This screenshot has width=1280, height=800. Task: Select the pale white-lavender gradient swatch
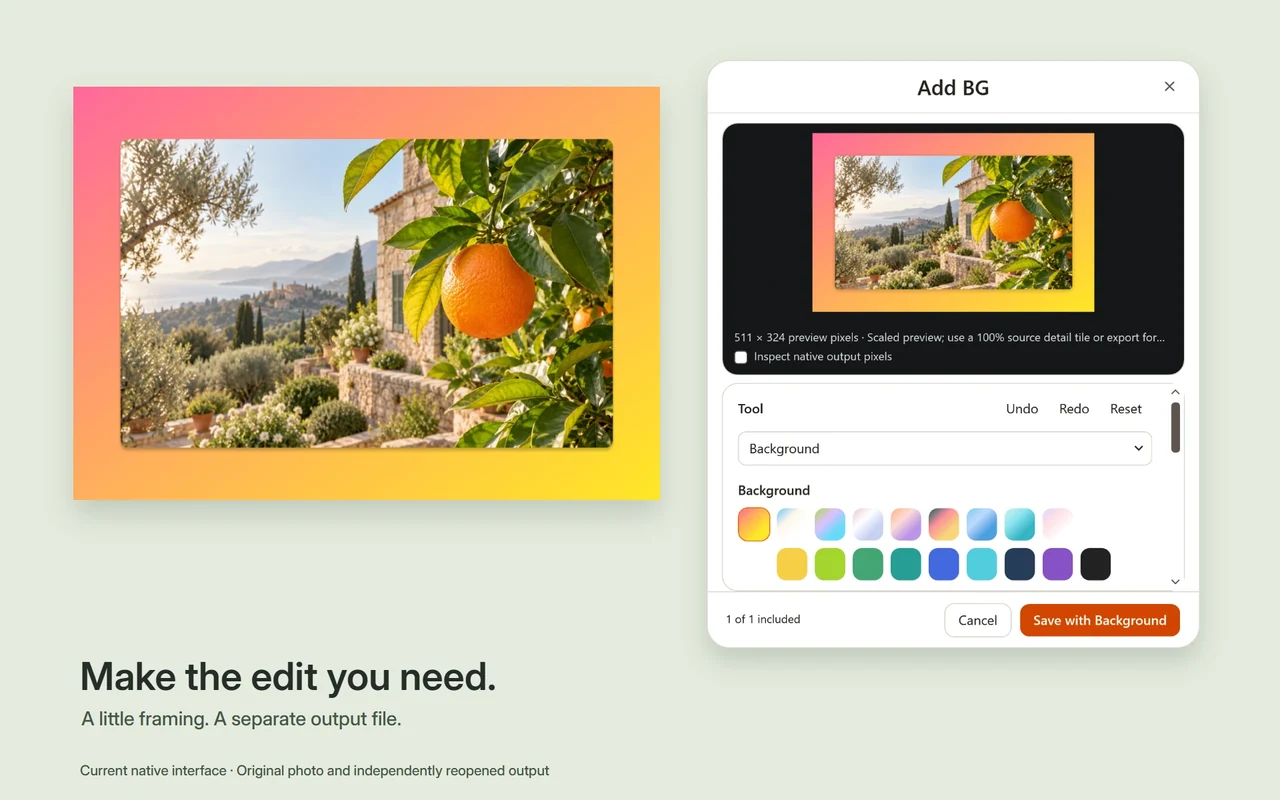868,524
